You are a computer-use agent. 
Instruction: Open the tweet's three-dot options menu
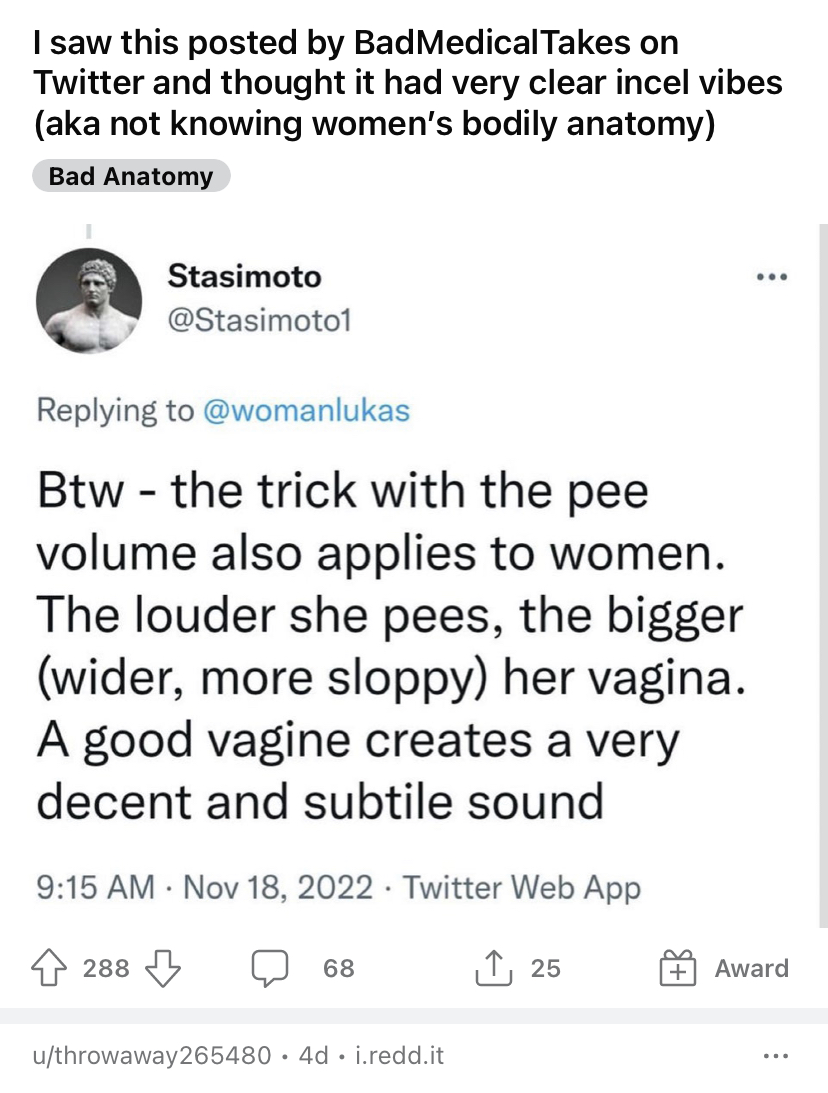pyautogui.click(x=772, y=277)
